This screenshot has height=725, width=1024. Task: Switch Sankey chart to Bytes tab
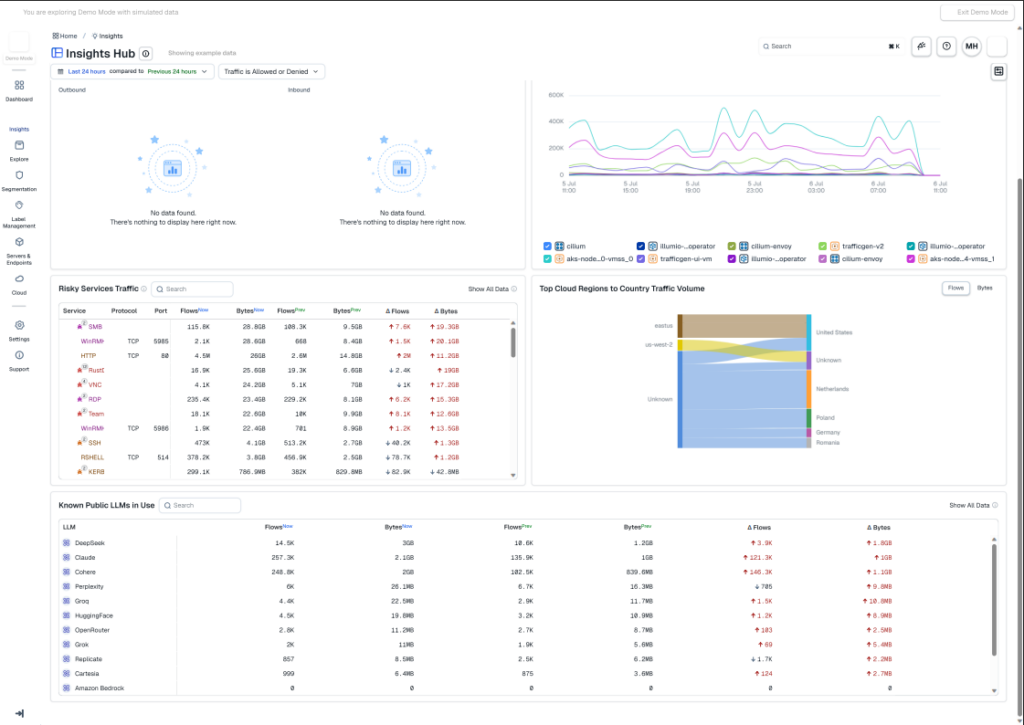984,288
